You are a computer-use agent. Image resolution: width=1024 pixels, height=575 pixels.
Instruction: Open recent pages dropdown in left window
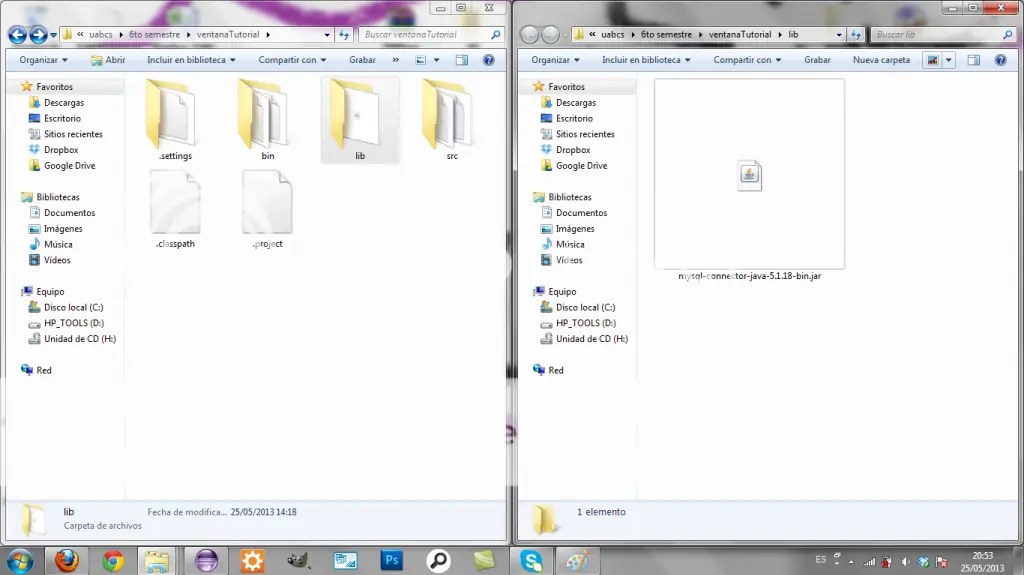(x=54, y=35)
